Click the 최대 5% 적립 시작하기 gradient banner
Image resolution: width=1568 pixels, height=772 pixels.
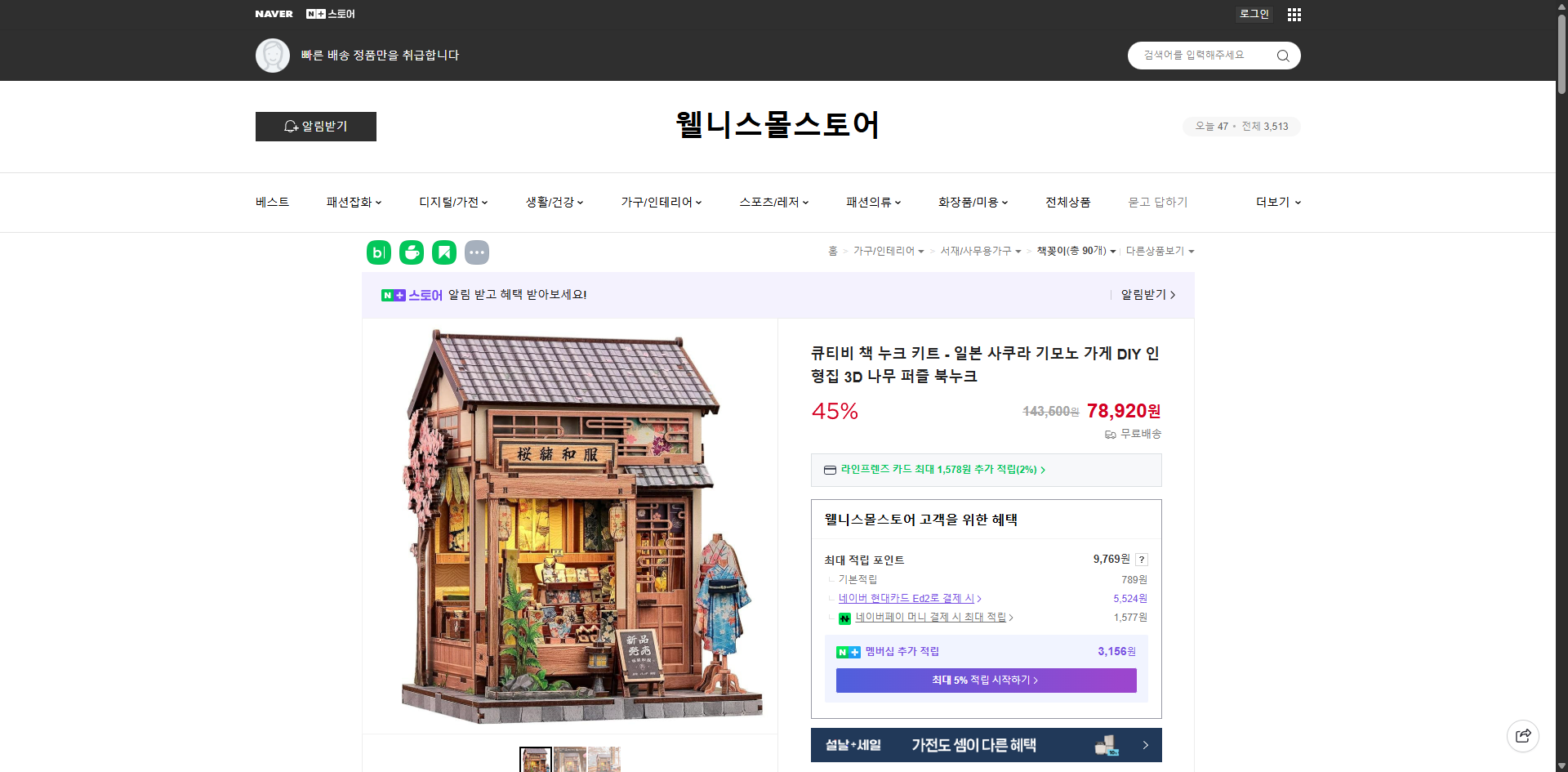click(x=986, y=680)
